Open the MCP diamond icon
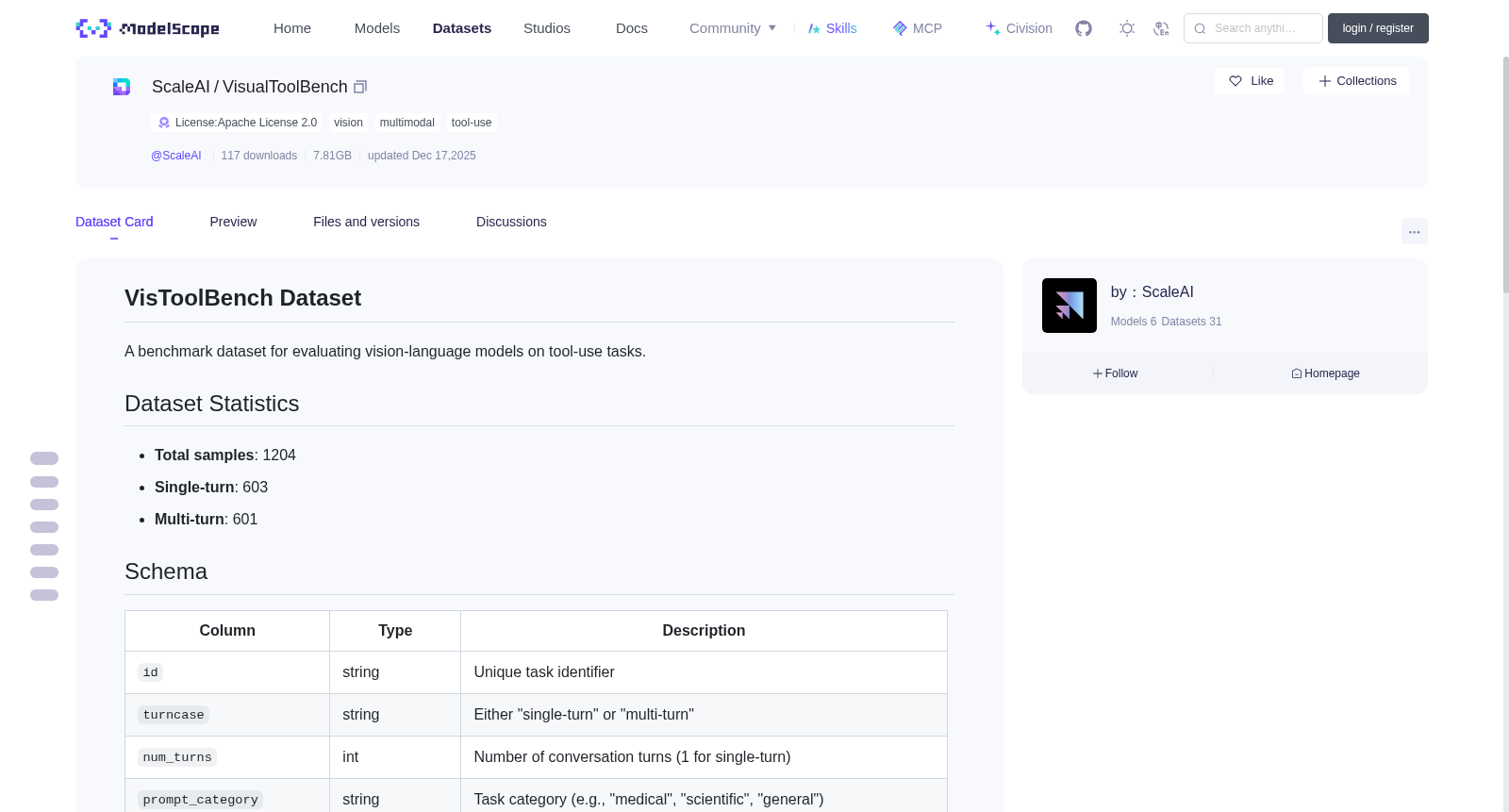 point(900,28)
